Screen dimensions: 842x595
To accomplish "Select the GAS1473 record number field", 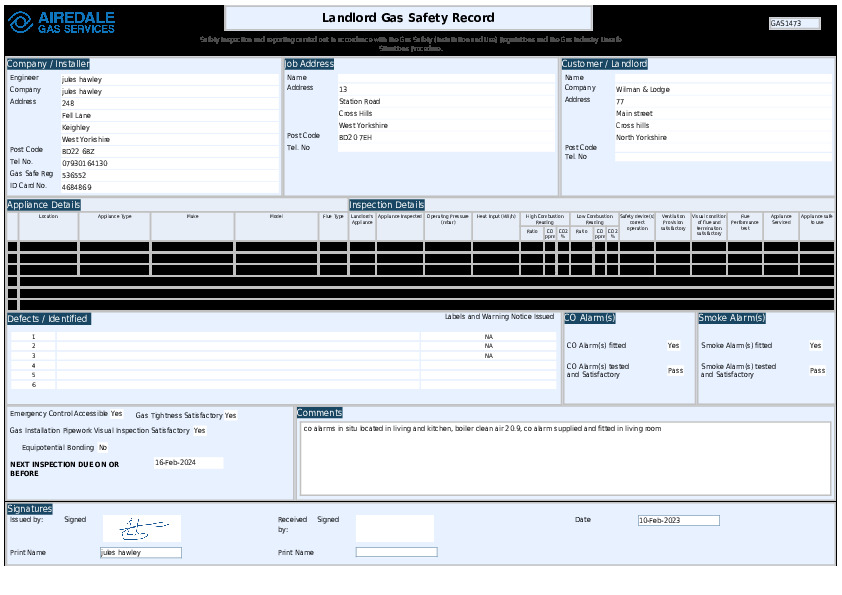I will click(x=794, y=23).
